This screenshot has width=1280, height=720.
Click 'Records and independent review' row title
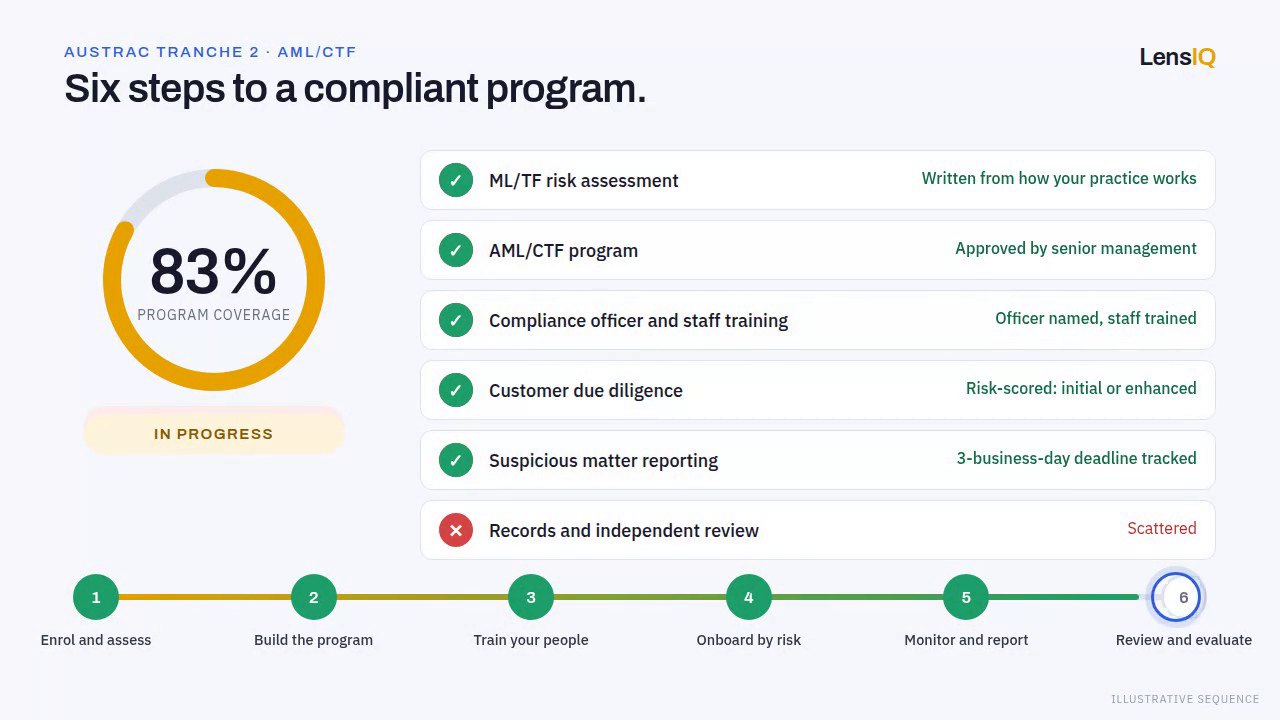pyautogui.click(x=624, y=531)
